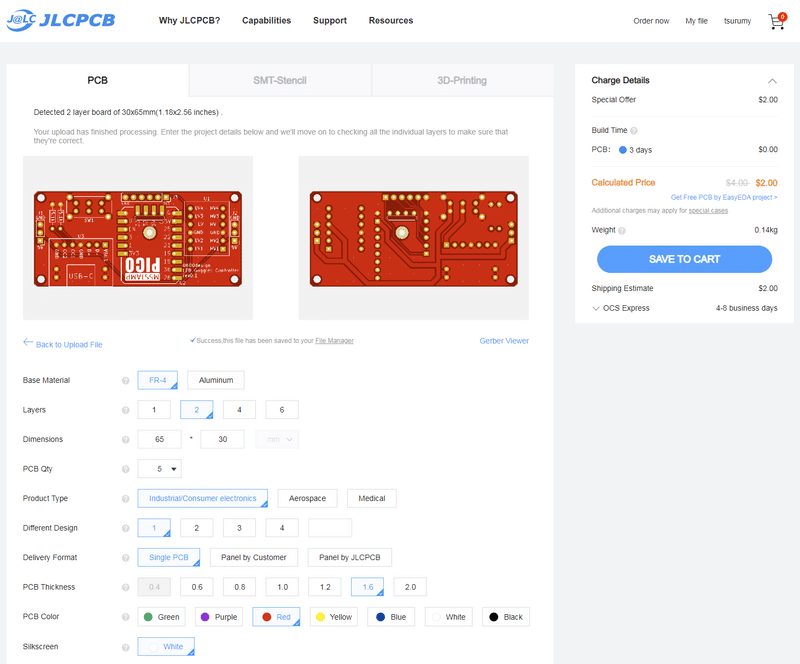Screen dimensions: 800x664
Task: Open the mm units dropdown
Action: coord(277,439)
